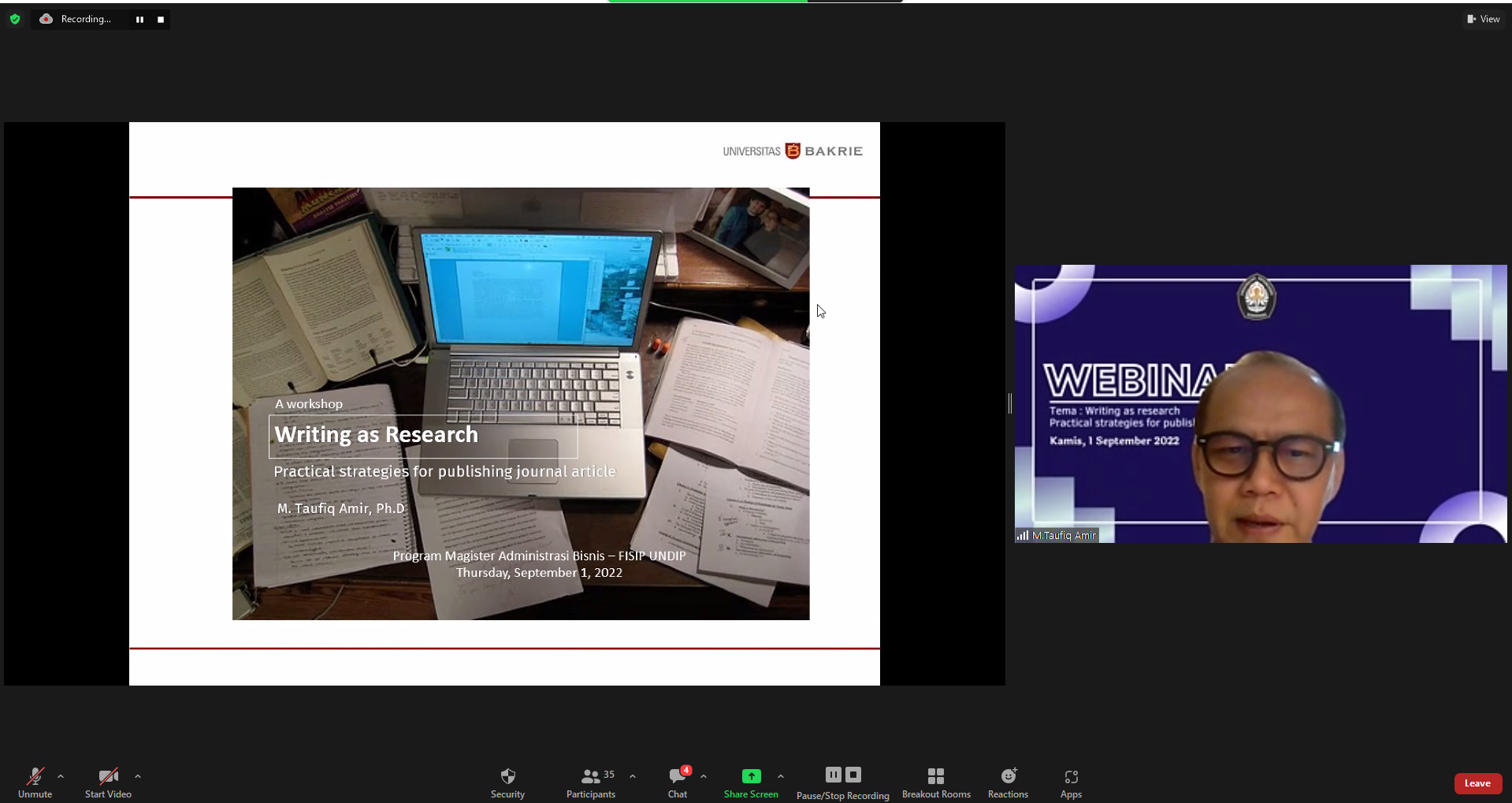This screenshot has height=803, width=1512.
Task: Pause recording in the top-left indicator
Action: 139,20
